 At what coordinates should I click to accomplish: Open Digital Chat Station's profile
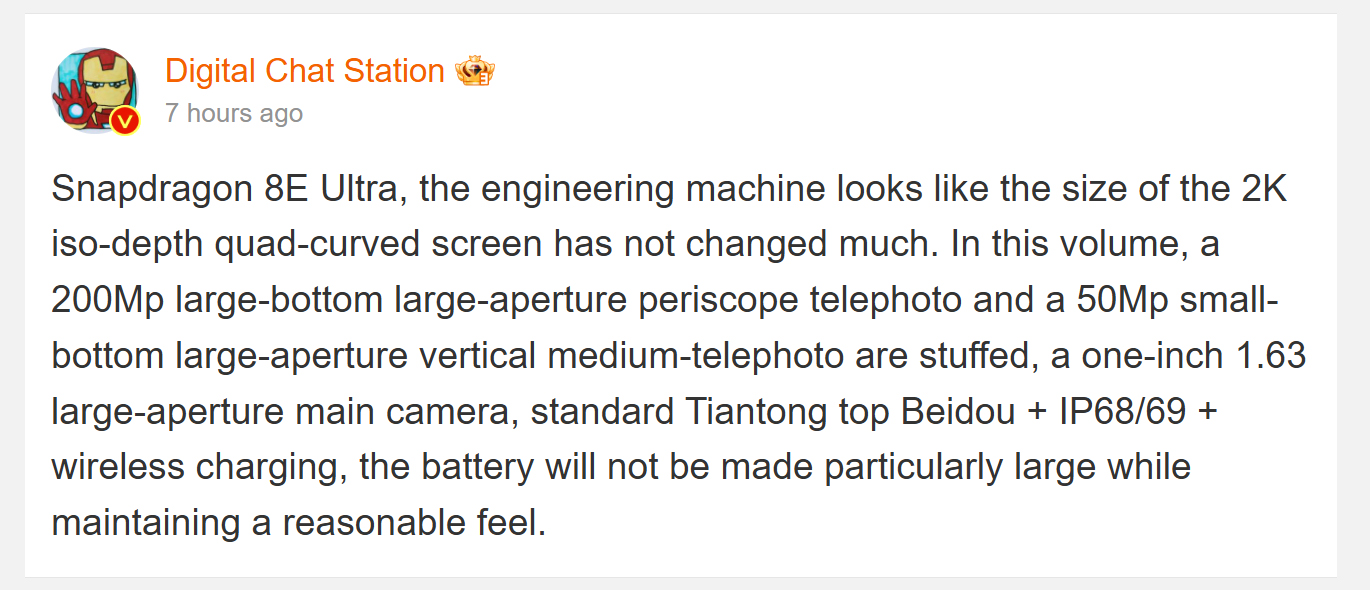(x=305, y=71)
